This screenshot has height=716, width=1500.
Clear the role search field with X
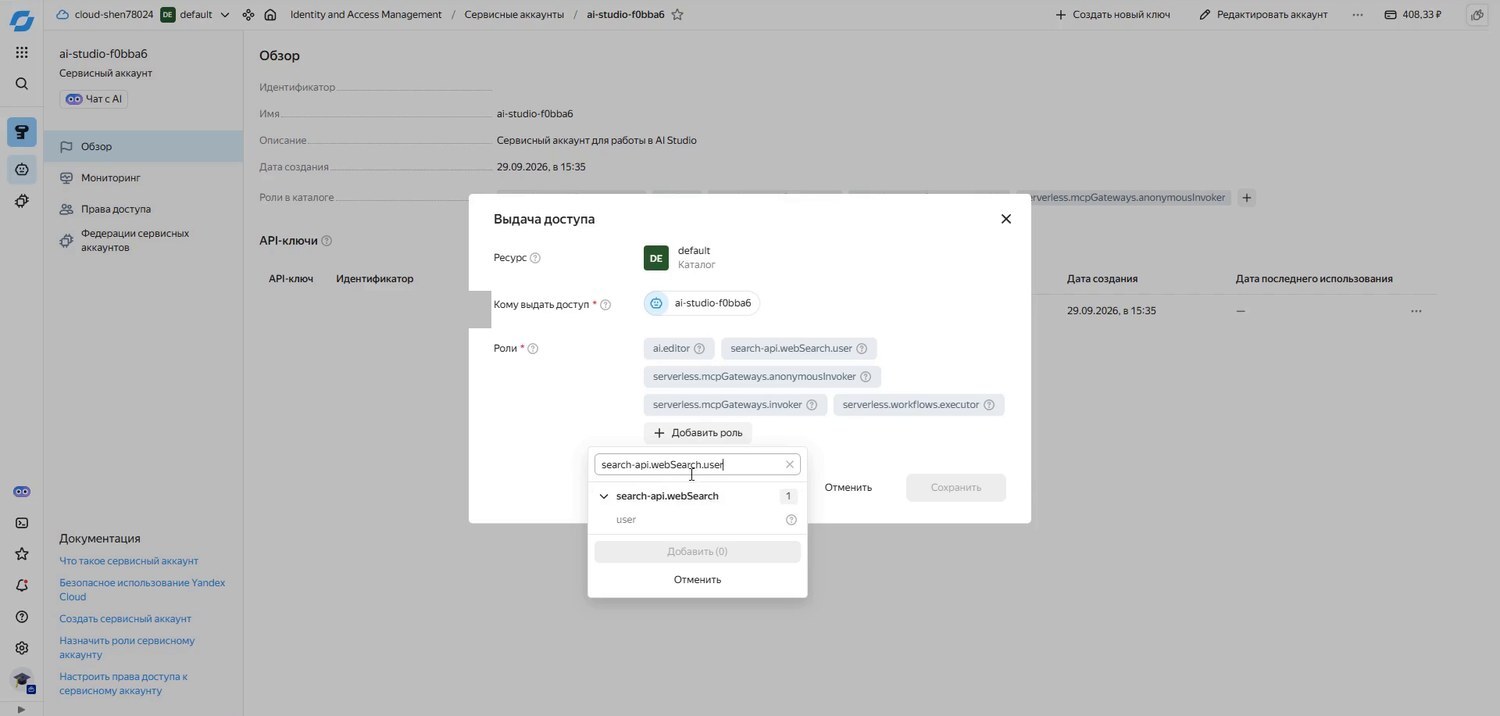[789, 465]
